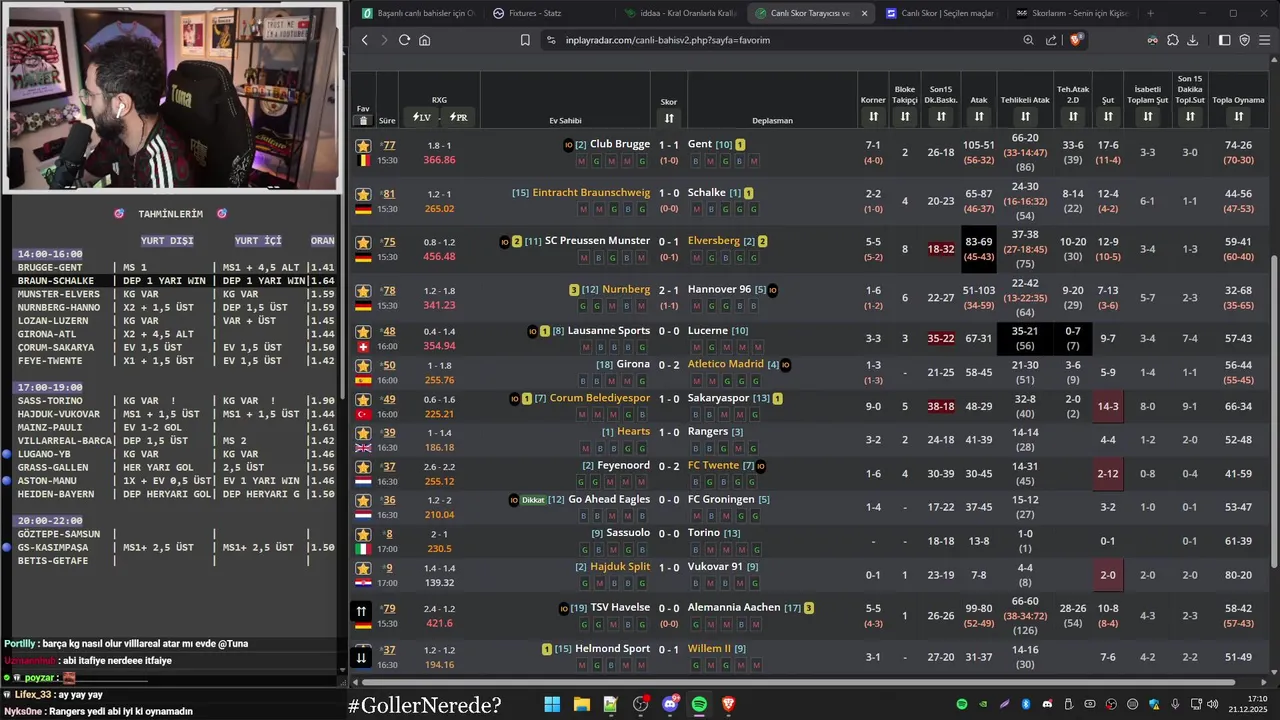The image size is (1280, 720).
Task: Open Eversberg team link
Action: 714,241
